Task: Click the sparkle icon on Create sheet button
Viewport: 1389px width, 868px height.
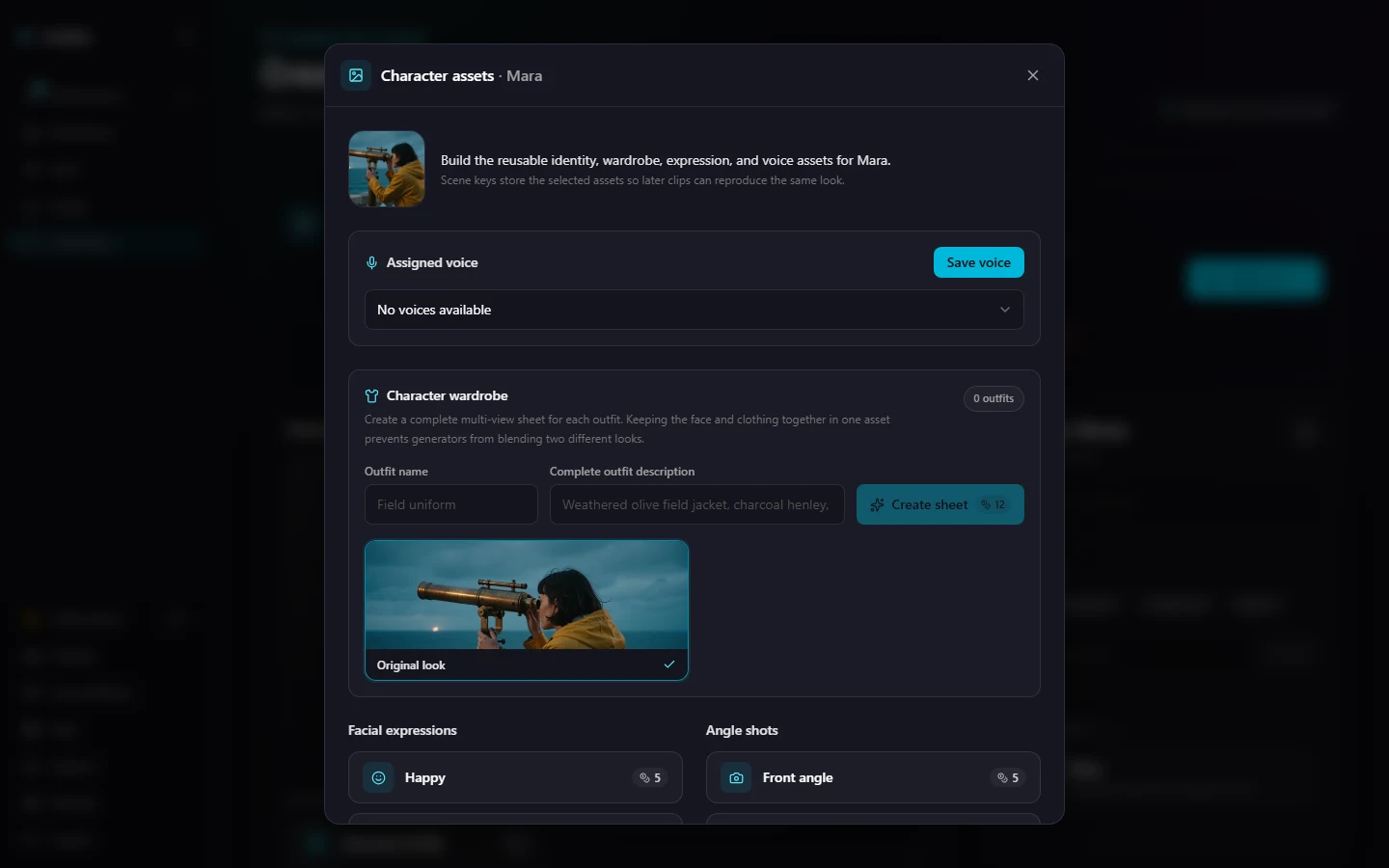Action: point(877,505)
